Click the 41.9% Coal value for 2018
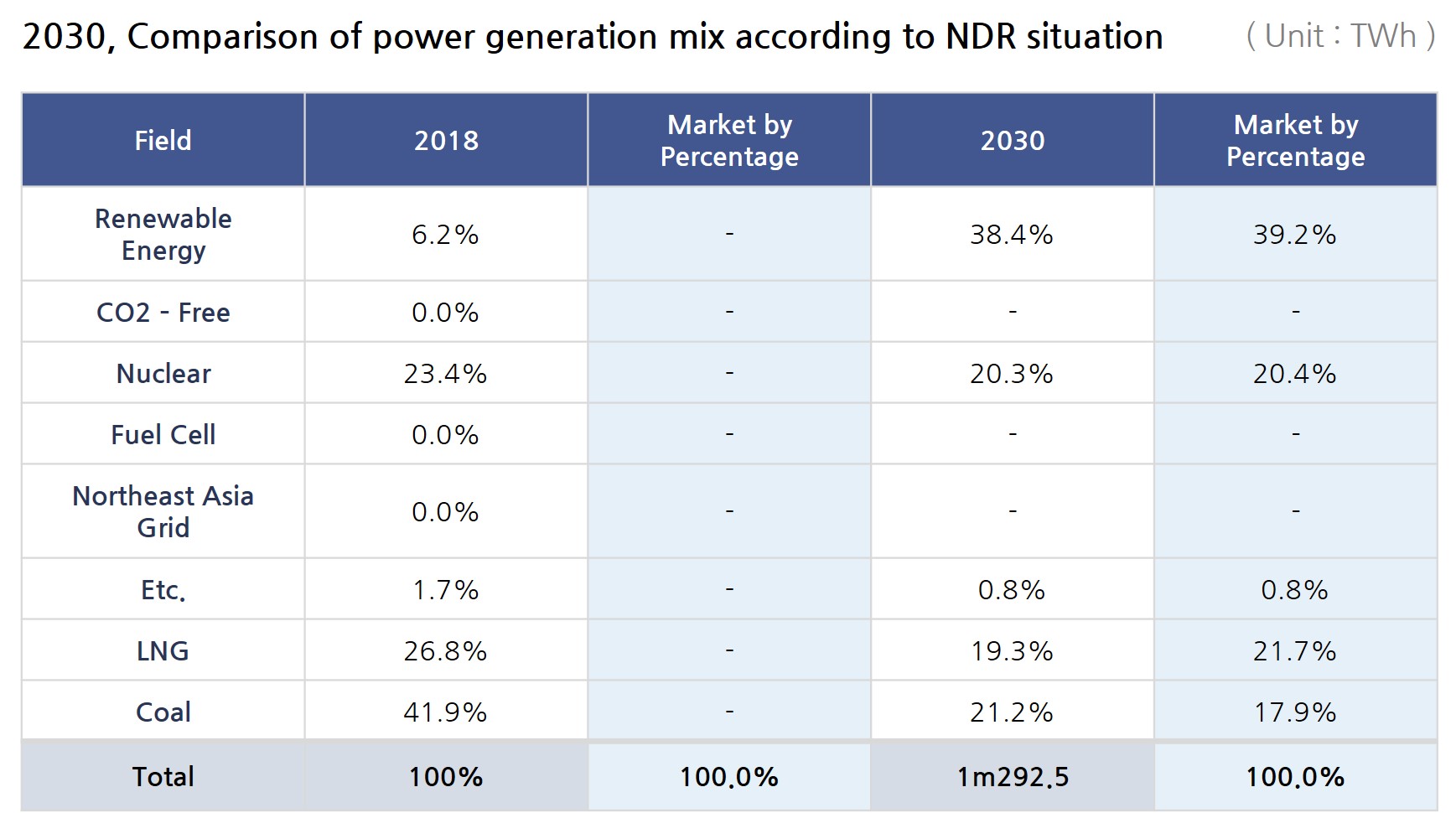The width and height of the screenshot is (1456, 813). click(445, 712)
